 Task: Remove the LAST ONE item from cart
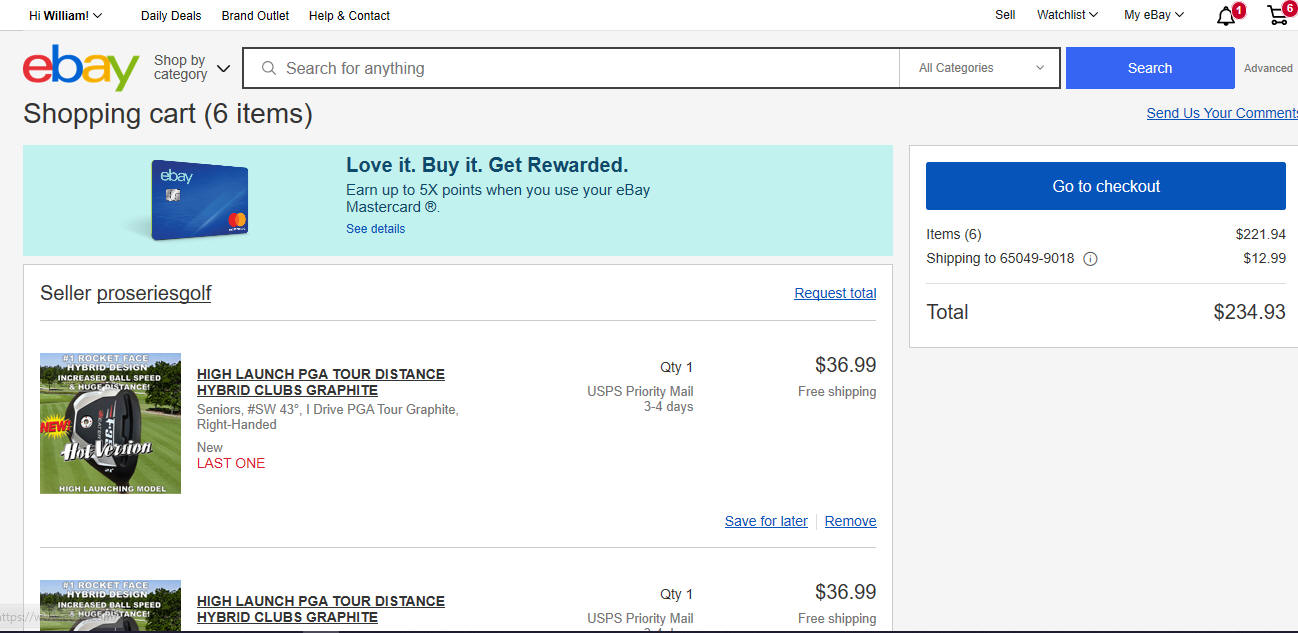[x=851, y=521]
